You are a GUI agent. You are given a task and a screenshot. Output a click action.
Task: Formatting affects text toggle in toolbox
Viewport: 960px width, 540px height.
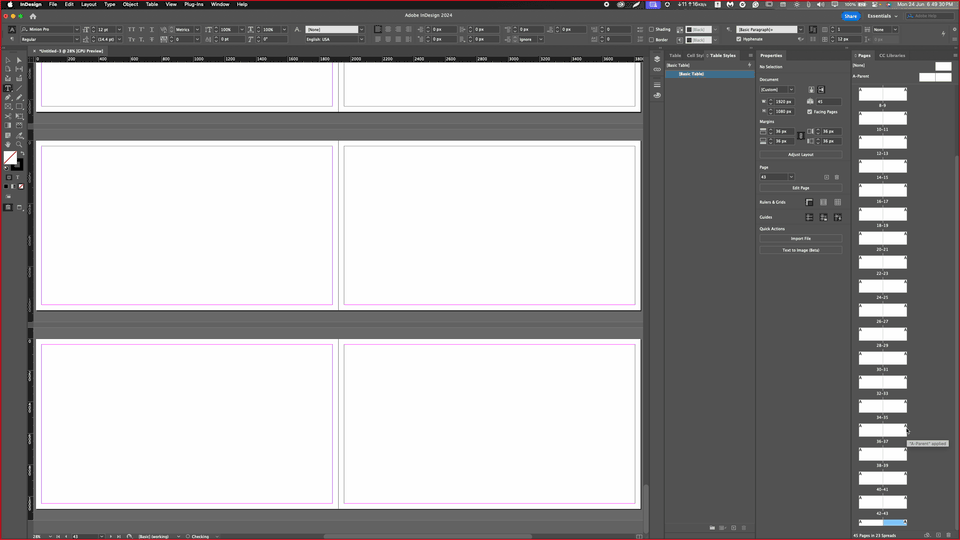pos(17,178)
